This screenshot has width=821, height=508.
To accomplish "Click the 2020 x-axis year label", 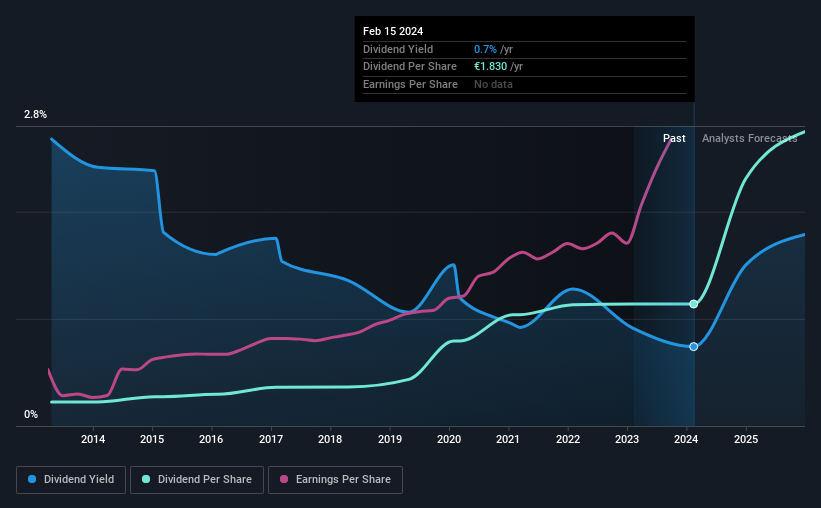I will 449,439.
